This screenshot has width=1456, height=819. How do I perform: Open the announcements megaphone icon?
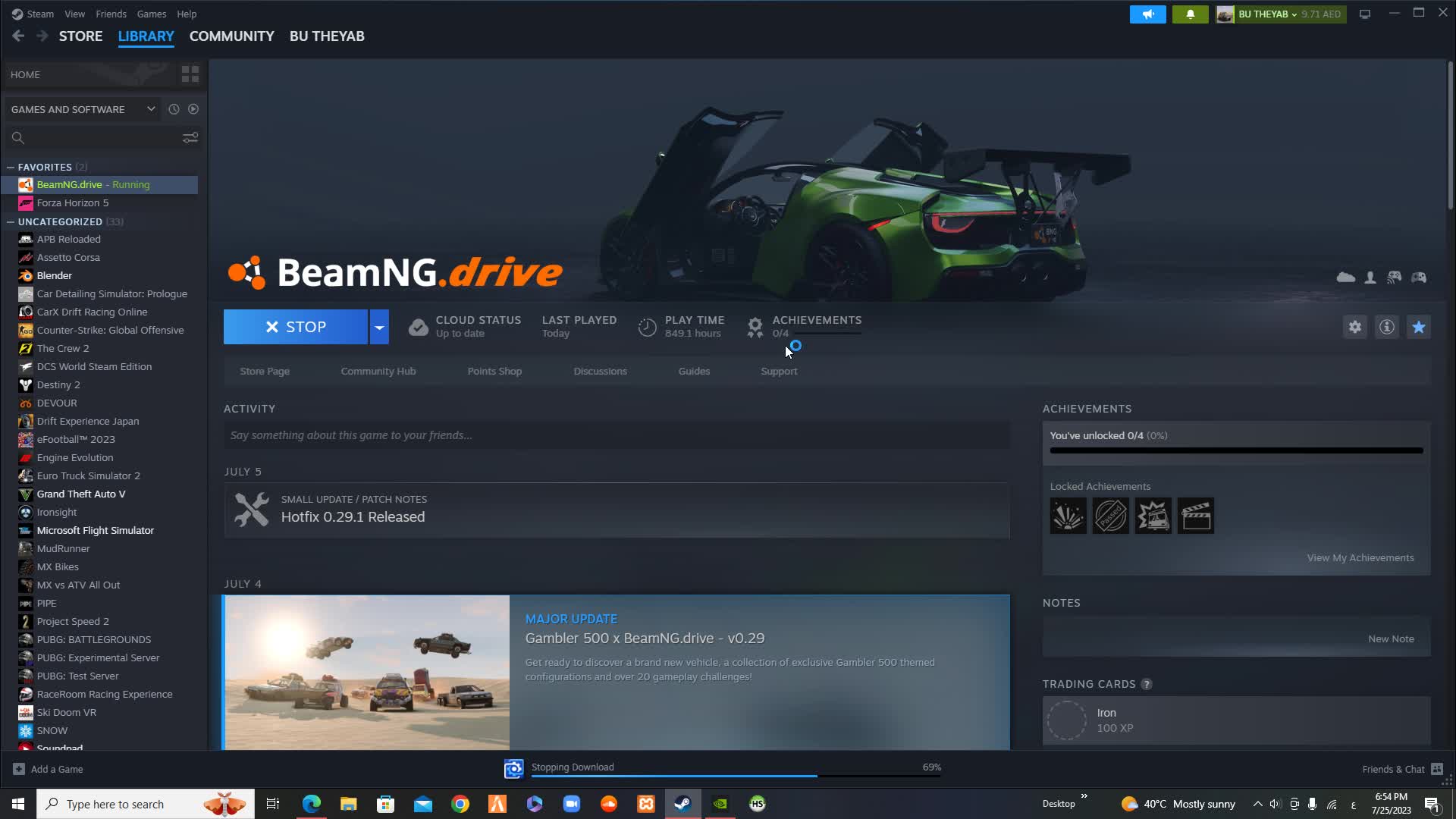(x=1147, y=14)
